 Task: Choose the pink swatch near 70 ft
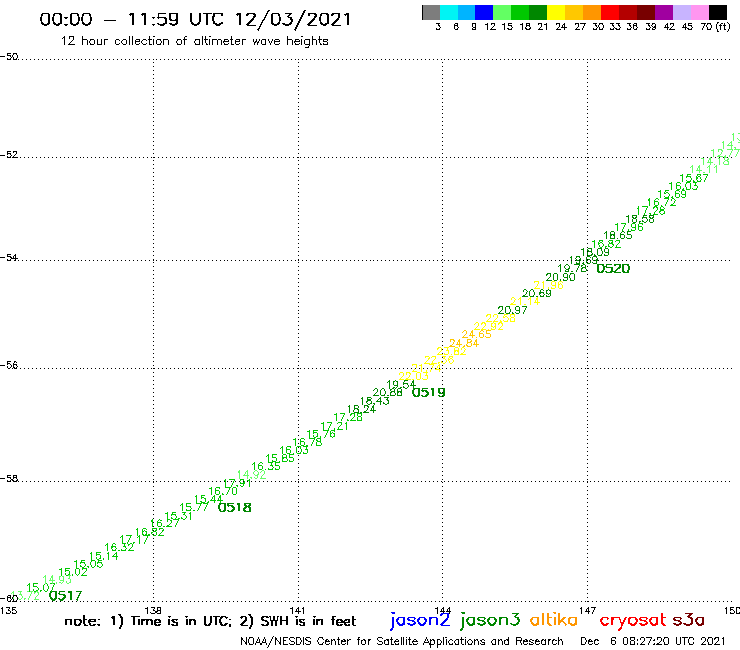699,12
